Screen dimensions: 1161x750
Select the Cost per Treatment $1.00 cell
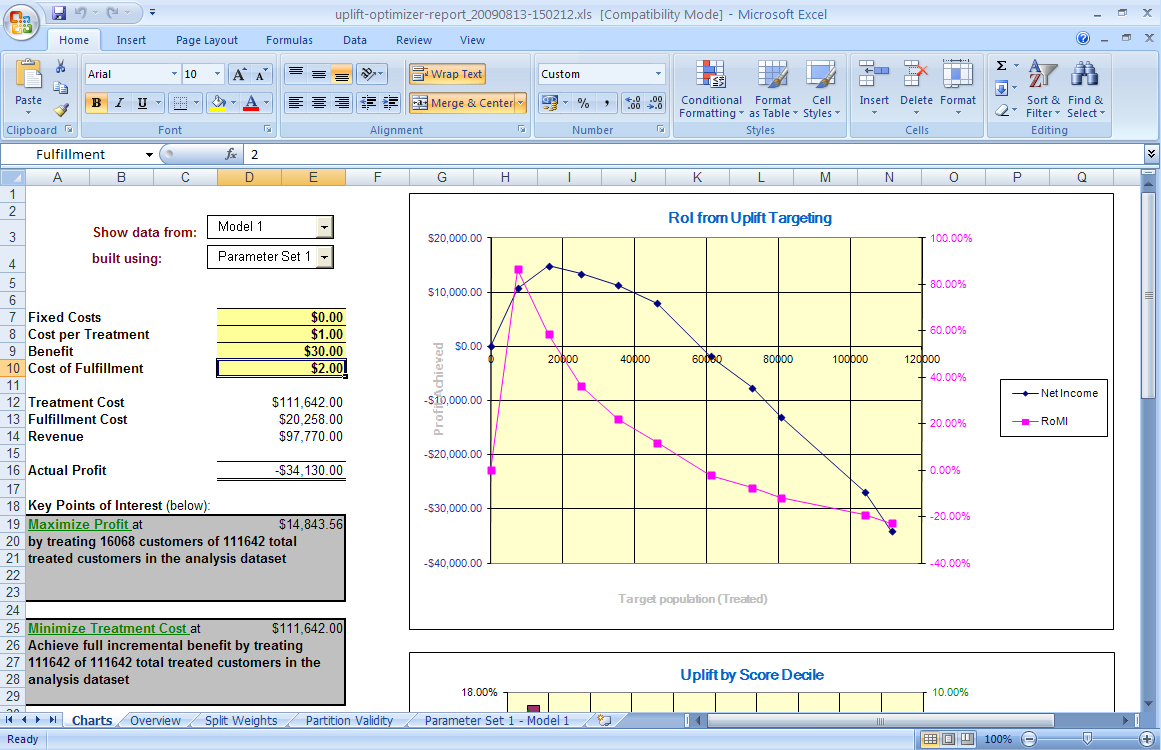click(x=281, y=335)
